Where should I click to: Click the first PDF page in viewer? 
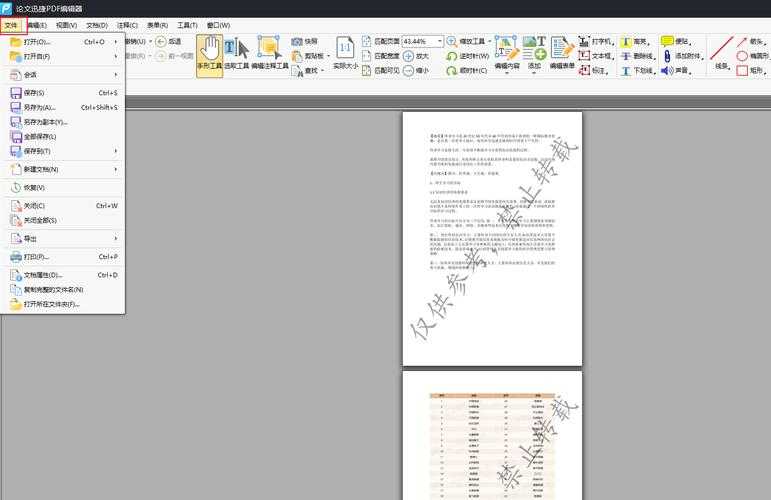coord(492,238)
